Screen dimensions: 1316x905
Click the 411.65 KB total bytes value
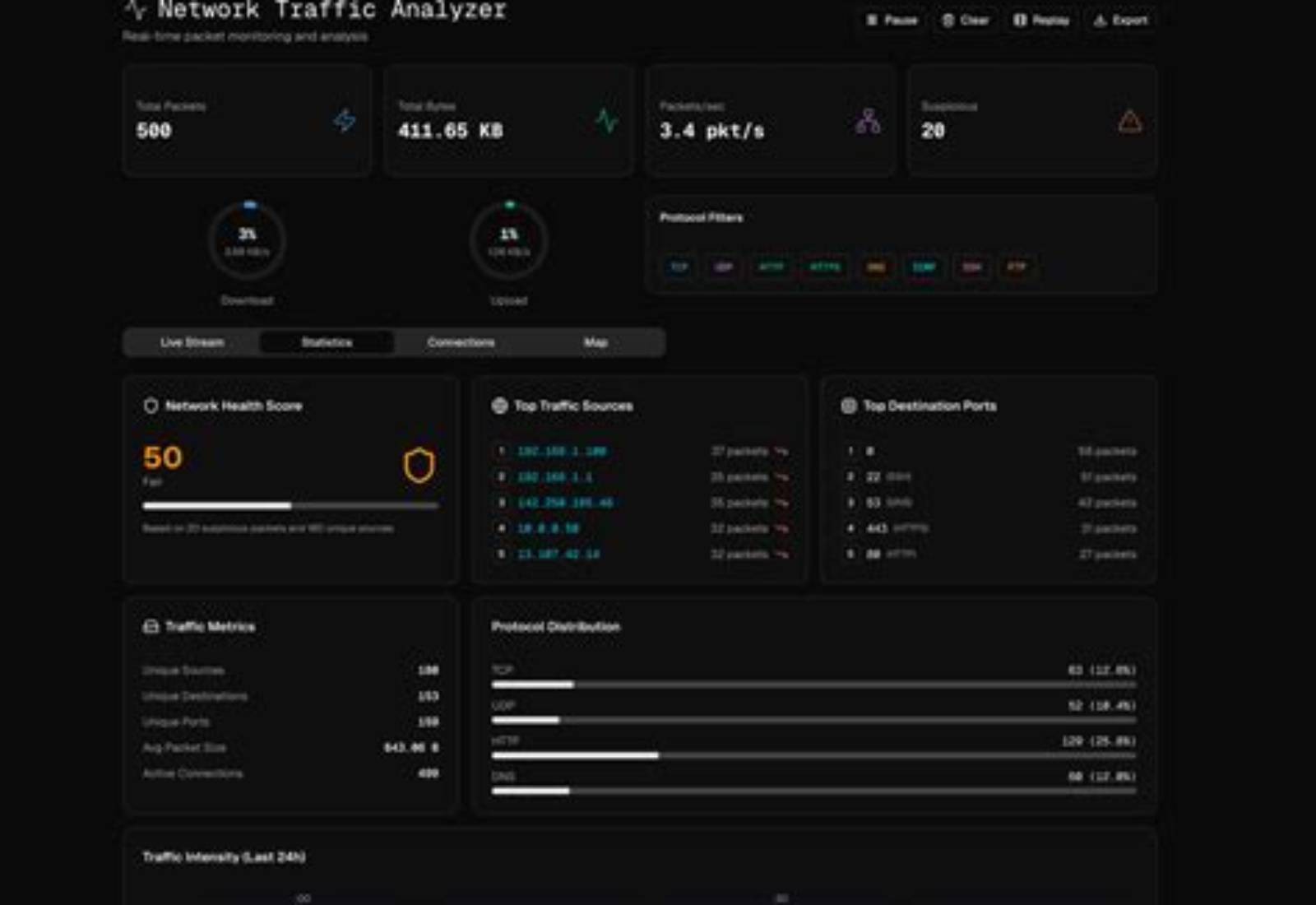pyautogui.click(x=451, y=130)
